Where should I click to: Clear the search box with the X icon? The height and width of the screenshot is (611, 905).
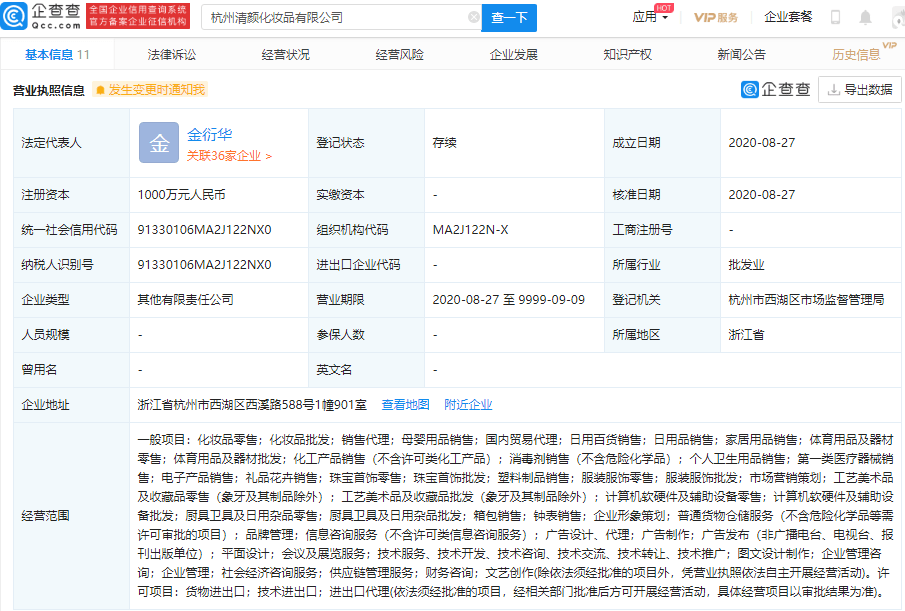coord(475,17)
